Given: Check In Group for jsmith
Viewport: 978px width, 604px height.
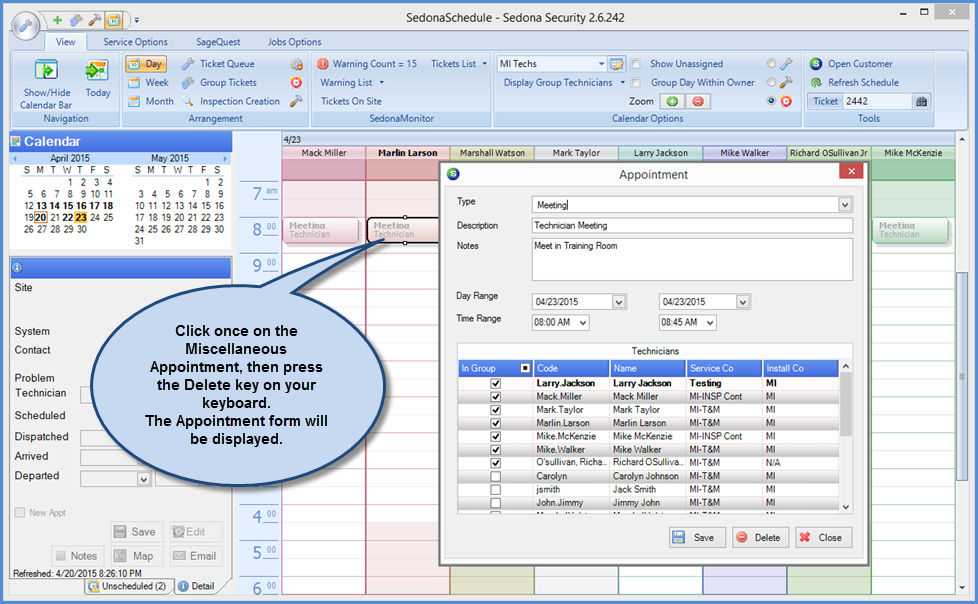Looking at the screenshot, I should (x=496, y=490).
